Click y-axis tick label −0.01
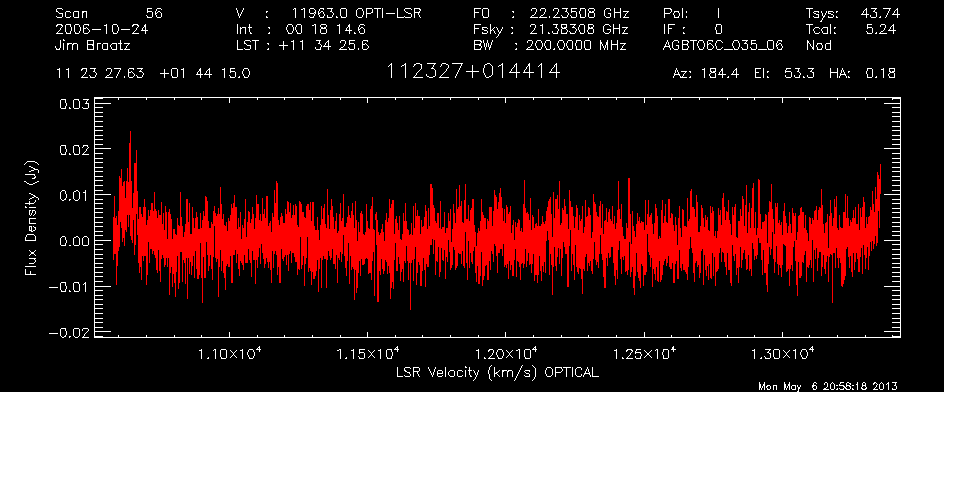This screenshot has height=490, width=962. pos(69,286)
